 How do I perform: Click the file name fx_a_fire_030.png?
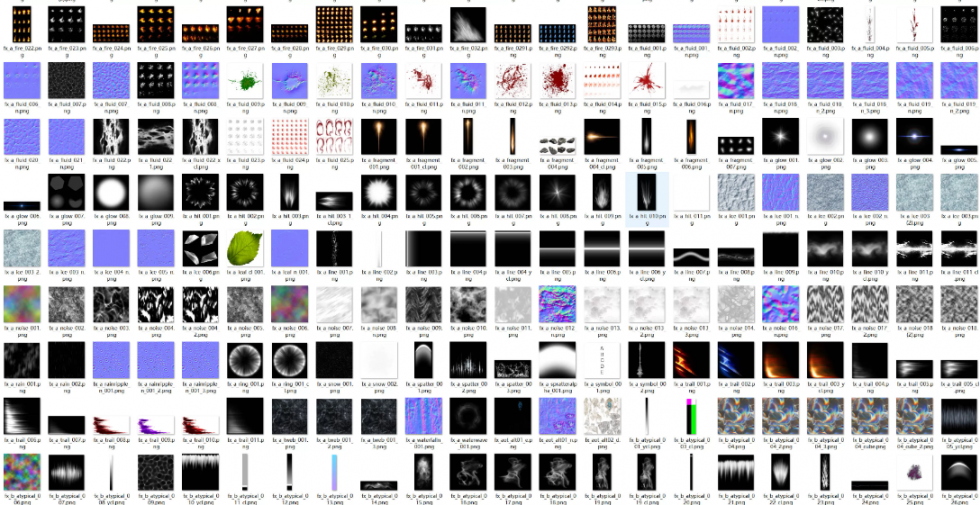point(379,51)
